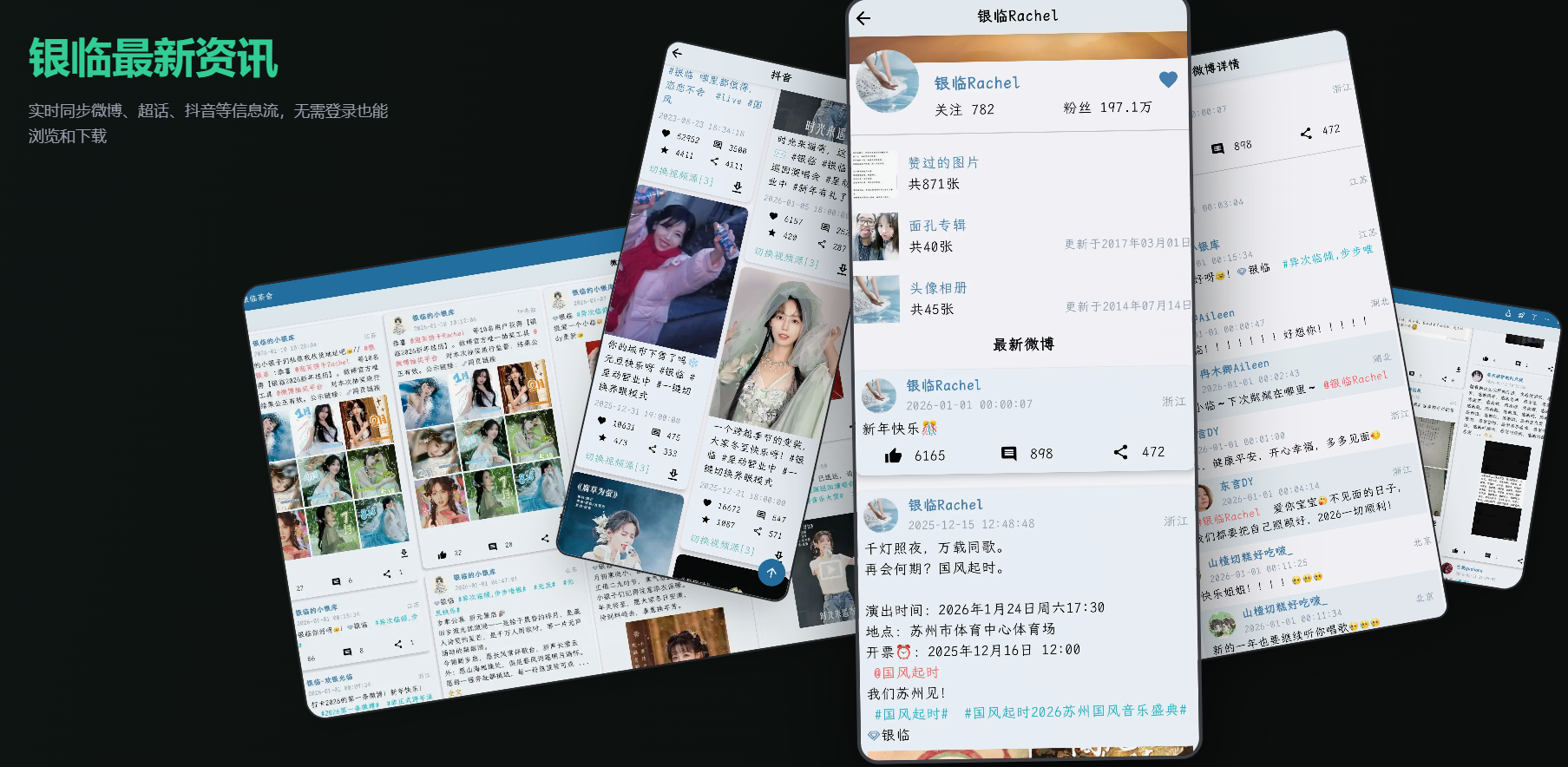
Task: Open the short #国风起时# hashtag
Action: pos(911,714)
